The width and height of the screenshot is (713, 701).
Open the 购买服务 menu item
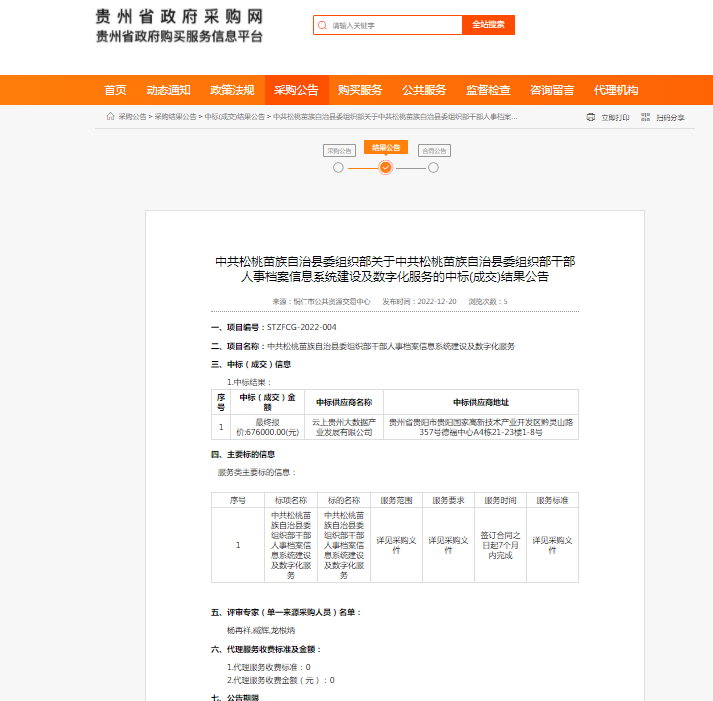click(361, 90)
